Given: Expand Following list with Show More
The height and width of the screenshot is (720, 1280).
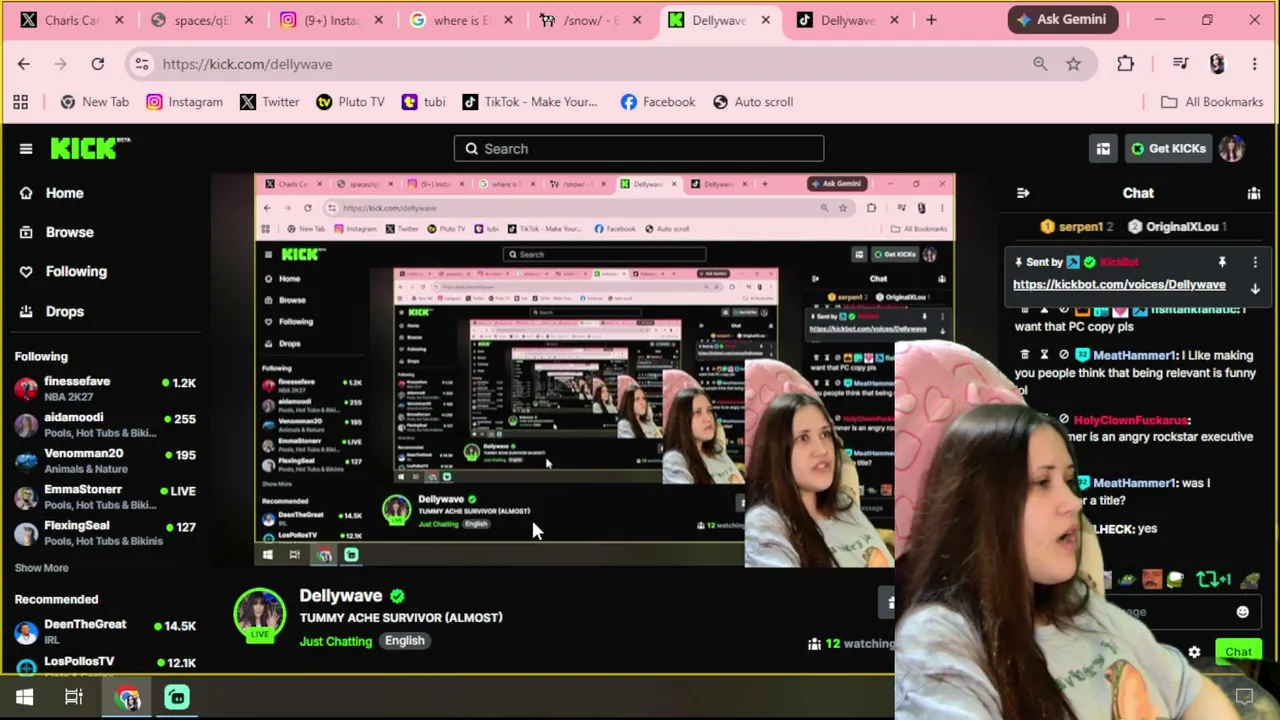Looking at the screenshot, I should [42, 568].
